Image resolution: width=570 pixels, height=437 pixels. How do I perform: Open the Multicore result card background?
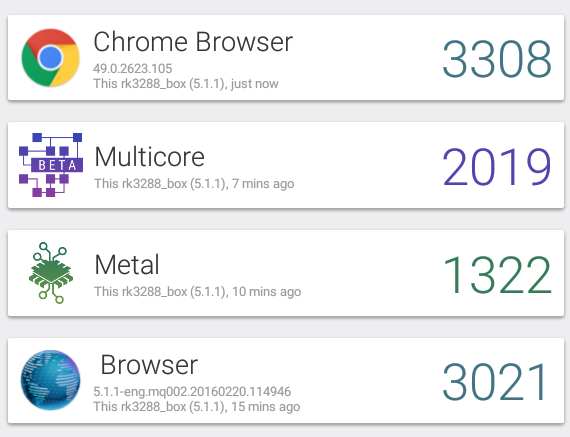(x=286, y=165)
